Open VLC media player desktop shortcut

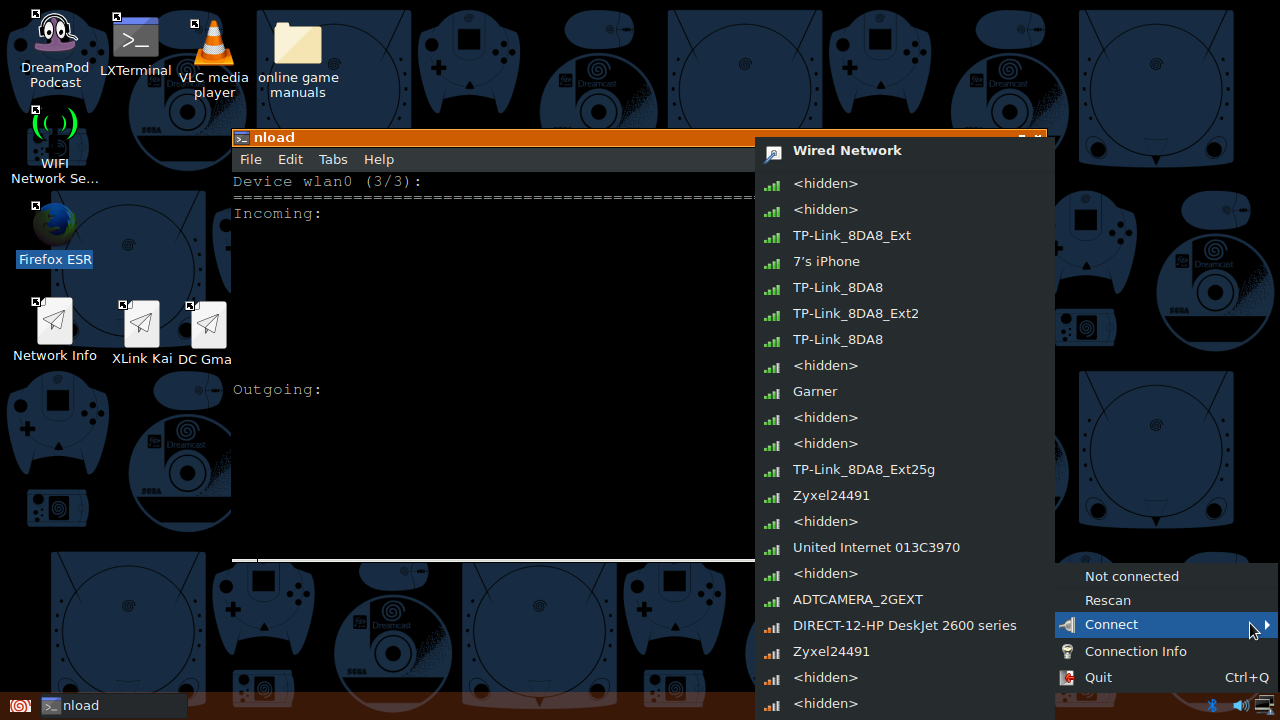click(214, 59)
